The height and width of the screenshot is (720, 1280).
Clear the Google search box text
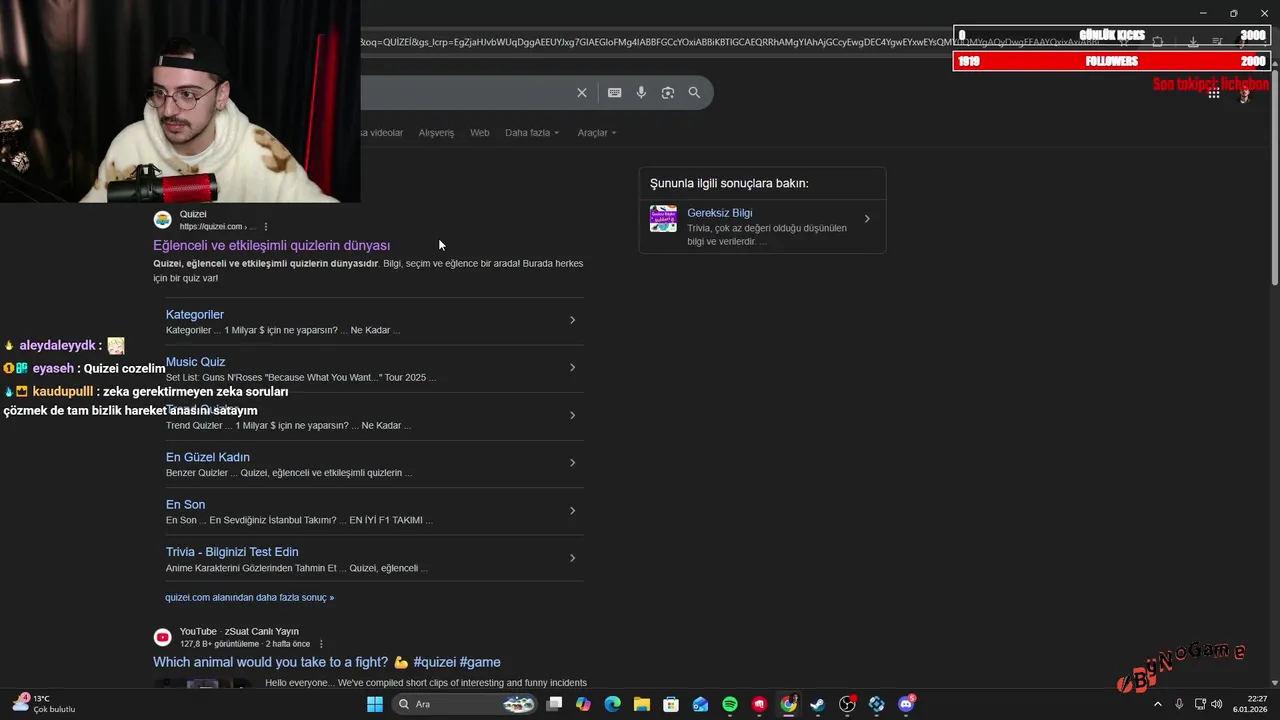coord(582,93)
